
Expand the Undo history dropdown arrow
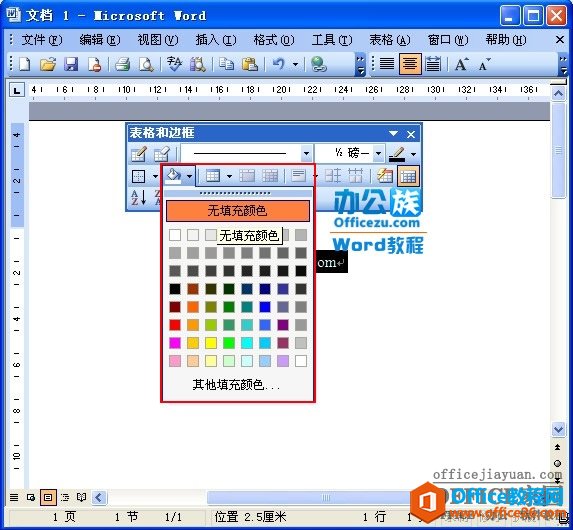pos(295,65)
